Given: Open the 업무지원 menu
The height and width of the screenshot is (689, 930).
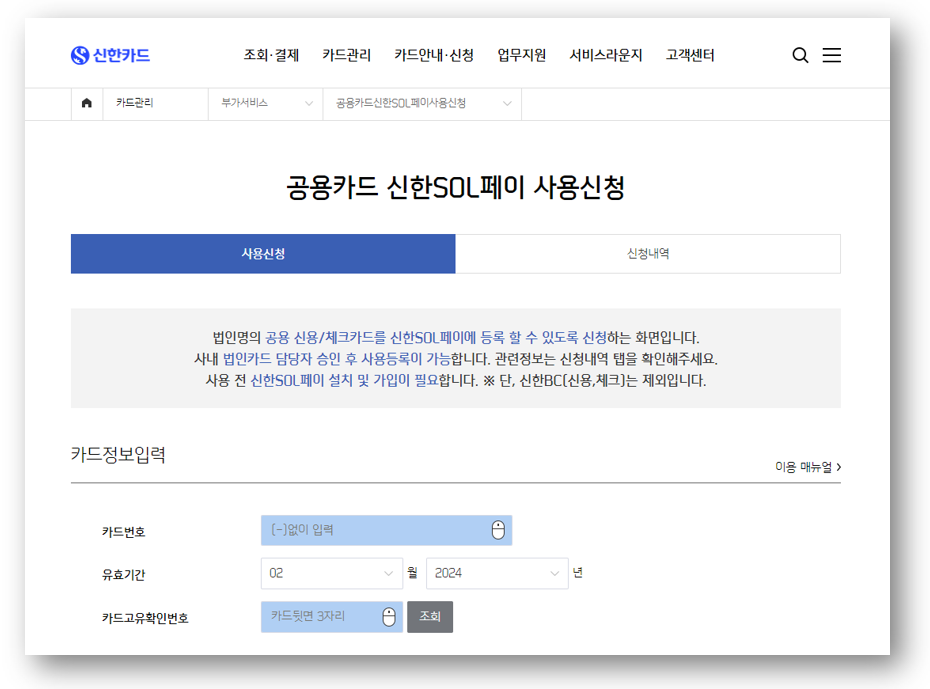Looking at the screenshot, I should pos(521,55).
